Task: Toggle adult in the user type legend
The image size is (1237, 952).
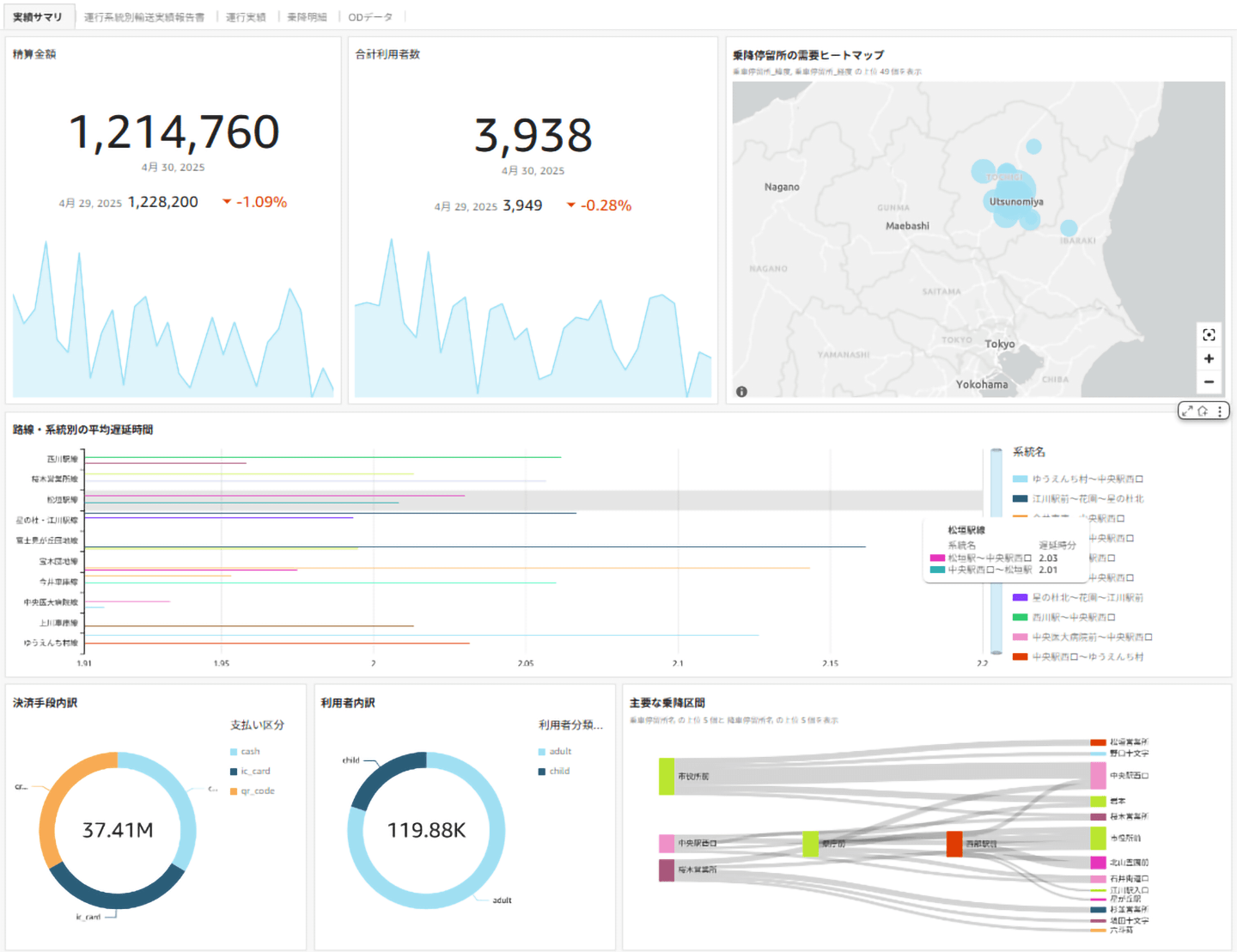Action: click(x=560, y=752)
